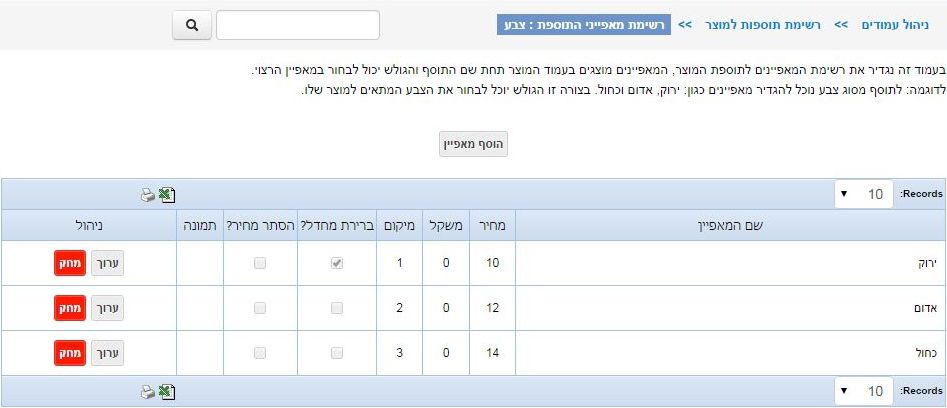Image resolution: width=947 pixels, height=408 pixels.
Task: Click the magnifier search button
Action: click(191, 25)
